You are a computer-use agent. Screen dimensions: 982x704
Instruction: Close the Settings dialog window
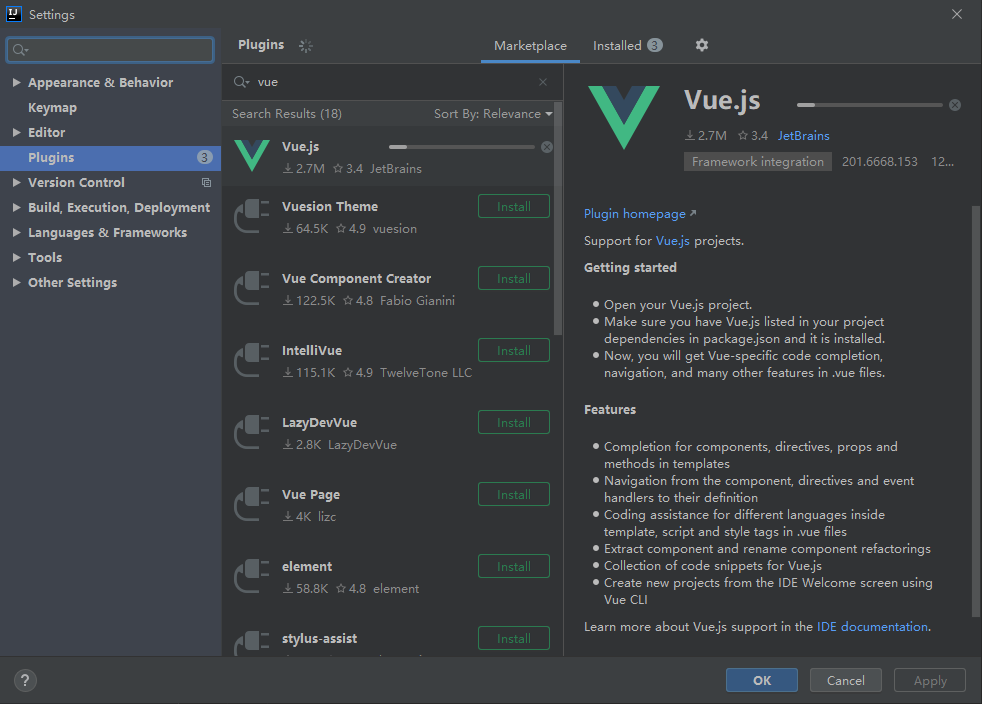pos(956,14)
